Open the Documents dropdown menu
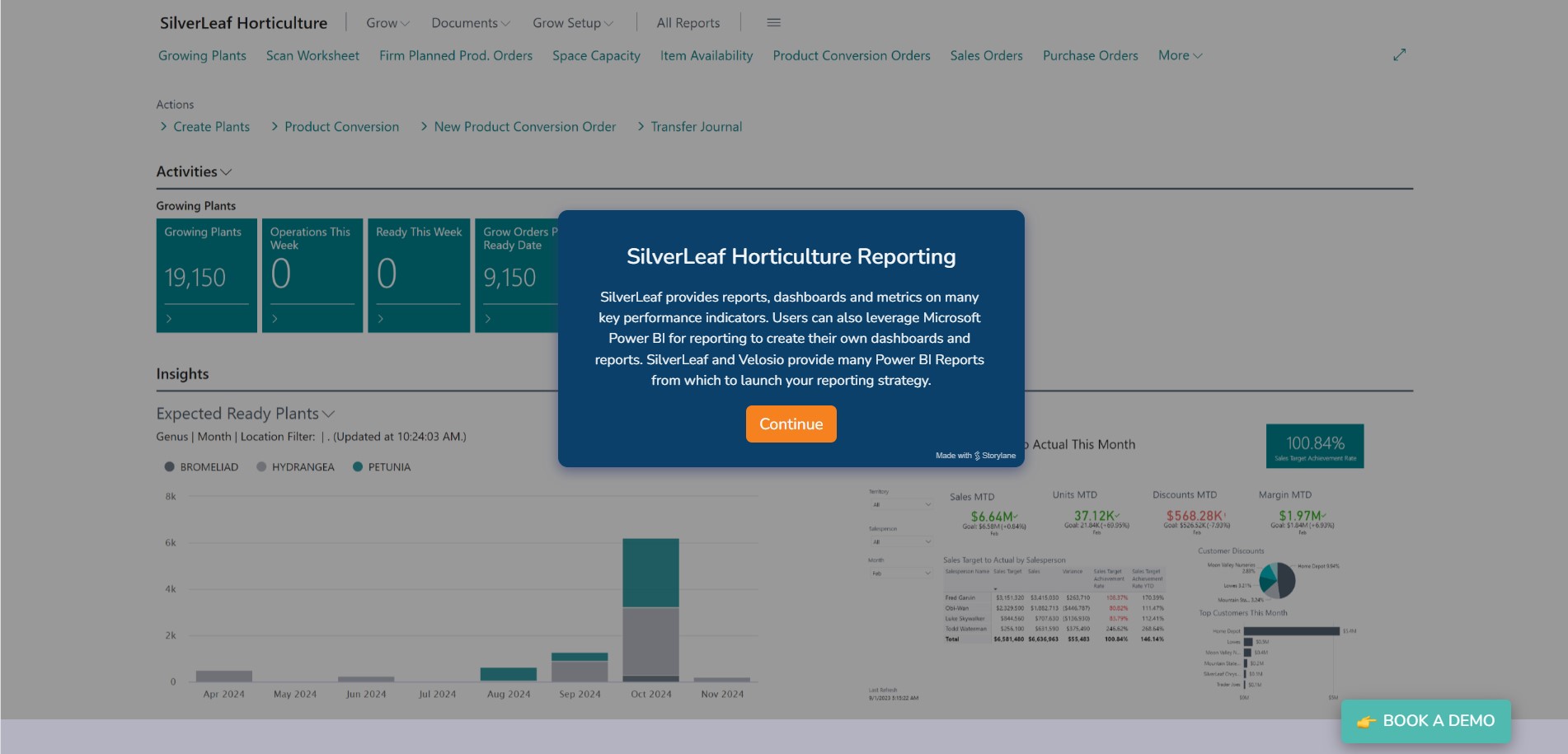 (x=471, y=23)
